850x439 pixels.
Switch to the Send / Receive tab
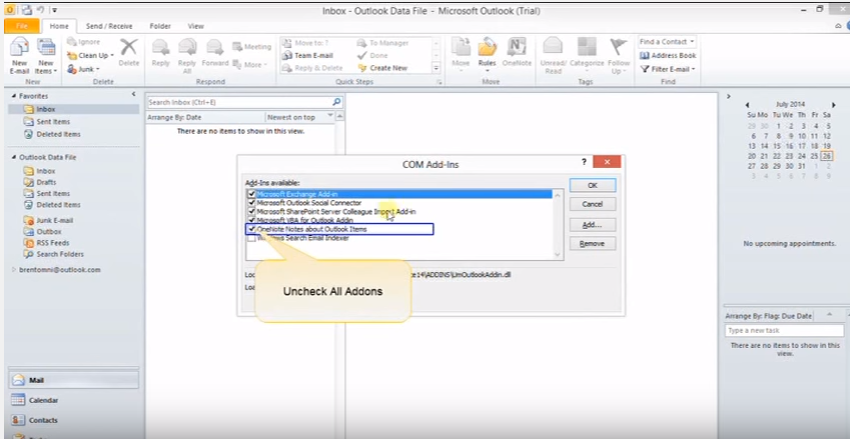point(109,26)
